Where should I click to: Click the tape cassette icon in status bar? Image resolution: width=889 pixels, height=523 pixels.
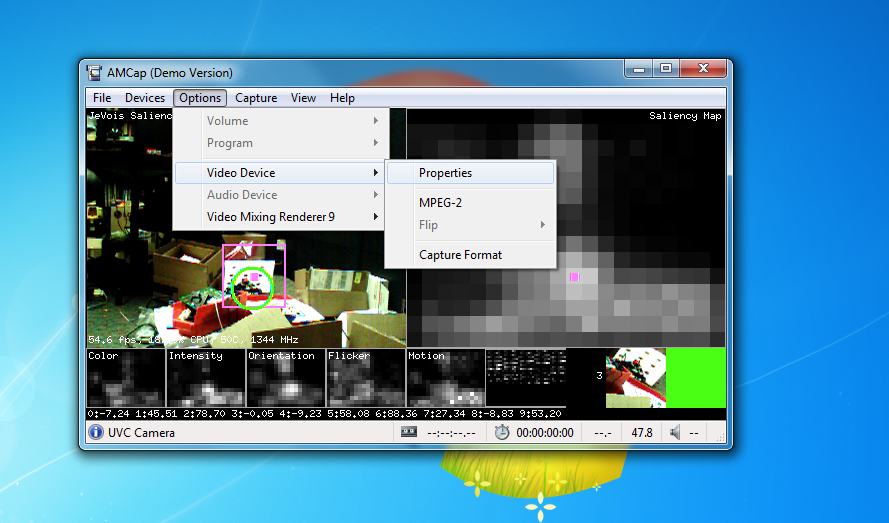(x=409, y=432)
